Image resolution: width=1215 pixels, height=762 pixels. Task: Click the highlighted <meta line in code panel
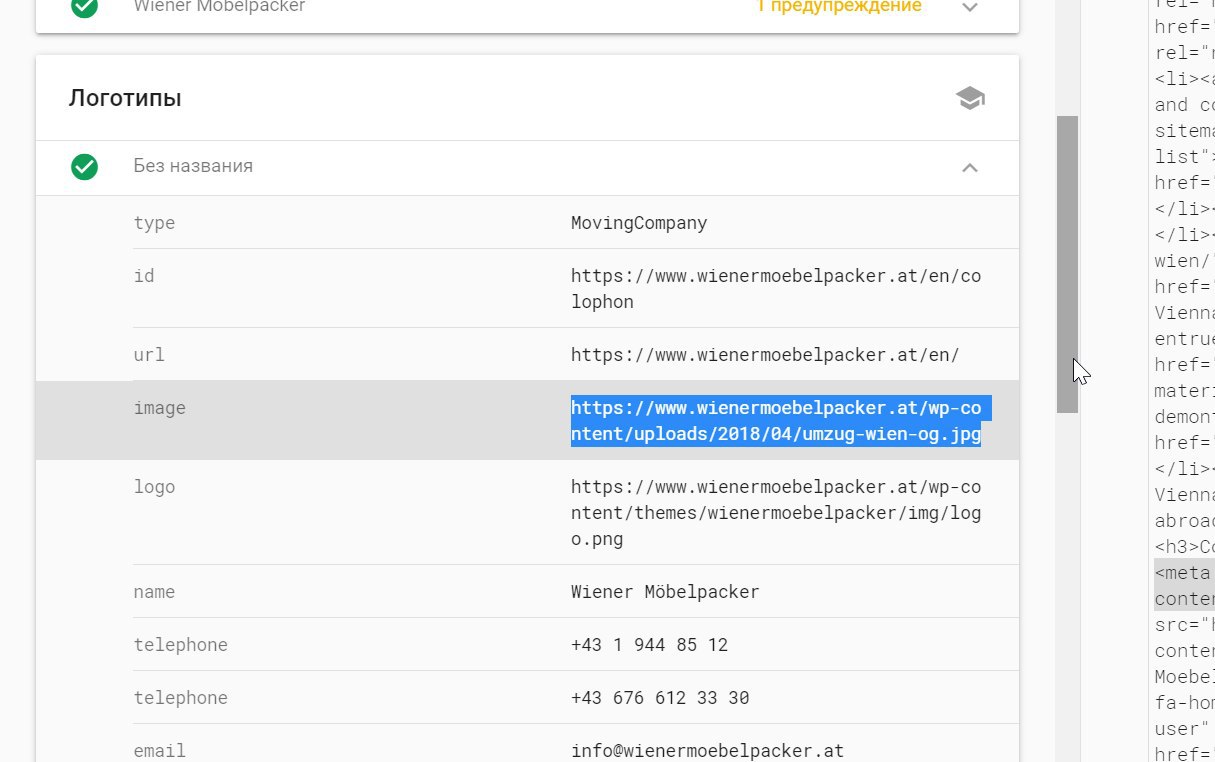(1185, 573)
